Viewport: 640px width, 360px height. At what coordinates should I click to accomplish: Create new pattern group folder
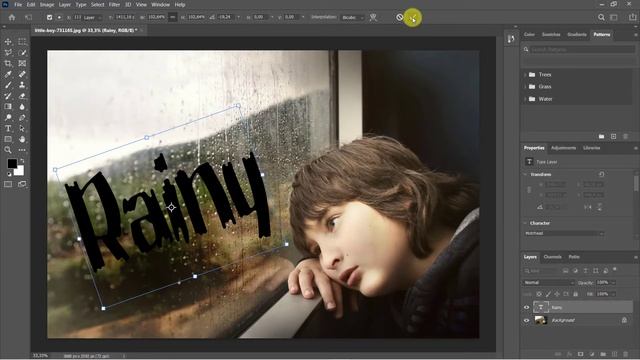tap(601, 136)
